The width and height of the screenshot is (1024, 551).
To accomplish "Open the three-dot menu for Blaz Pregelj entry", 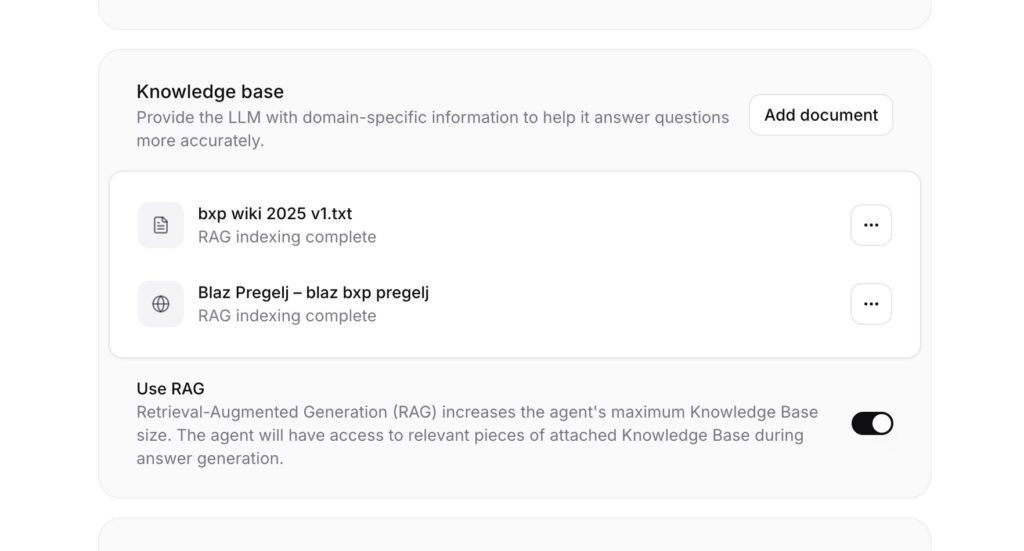I will (x=871, y=304).
